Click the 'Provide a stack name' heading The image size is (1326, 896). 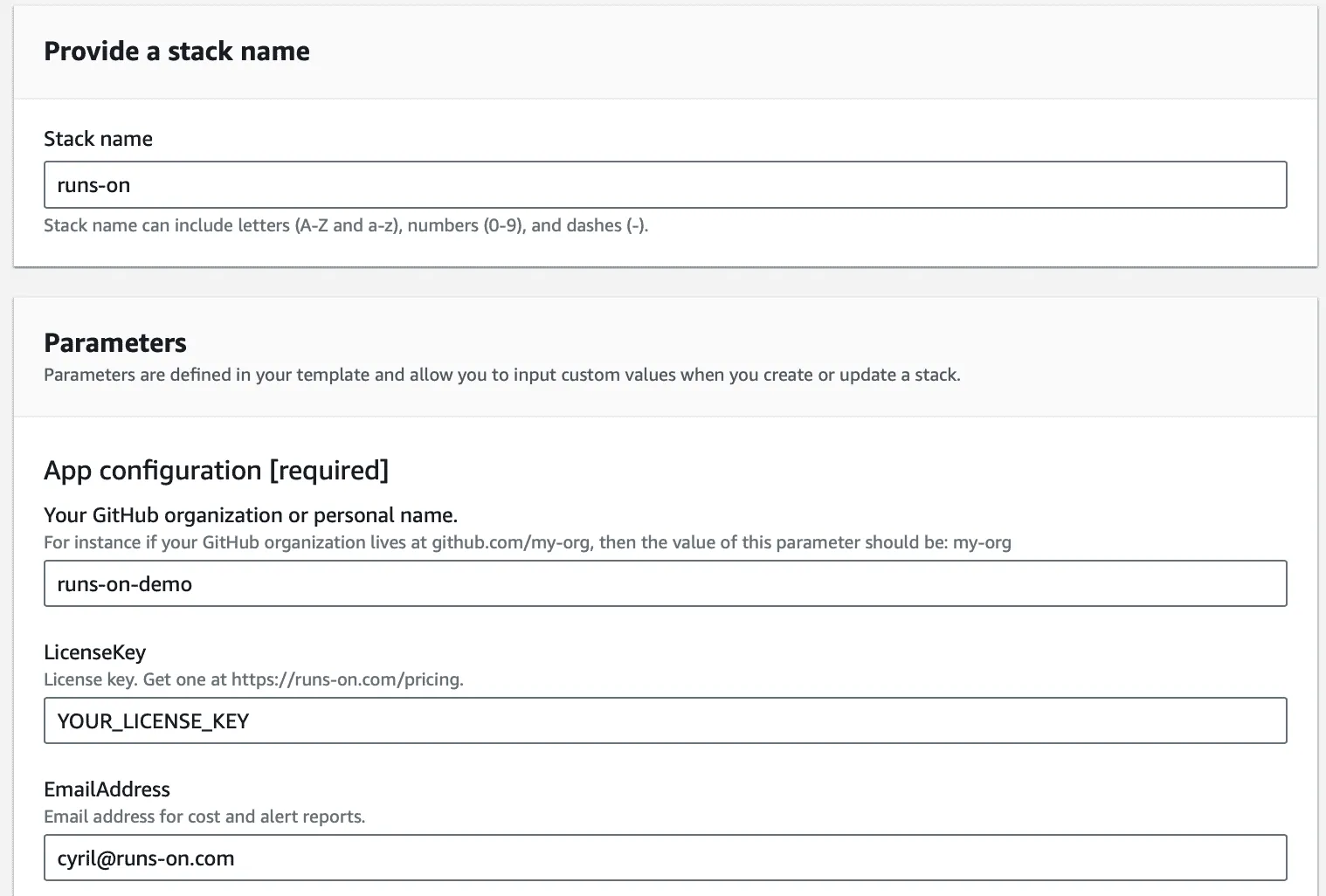click(x=176, y=51)
